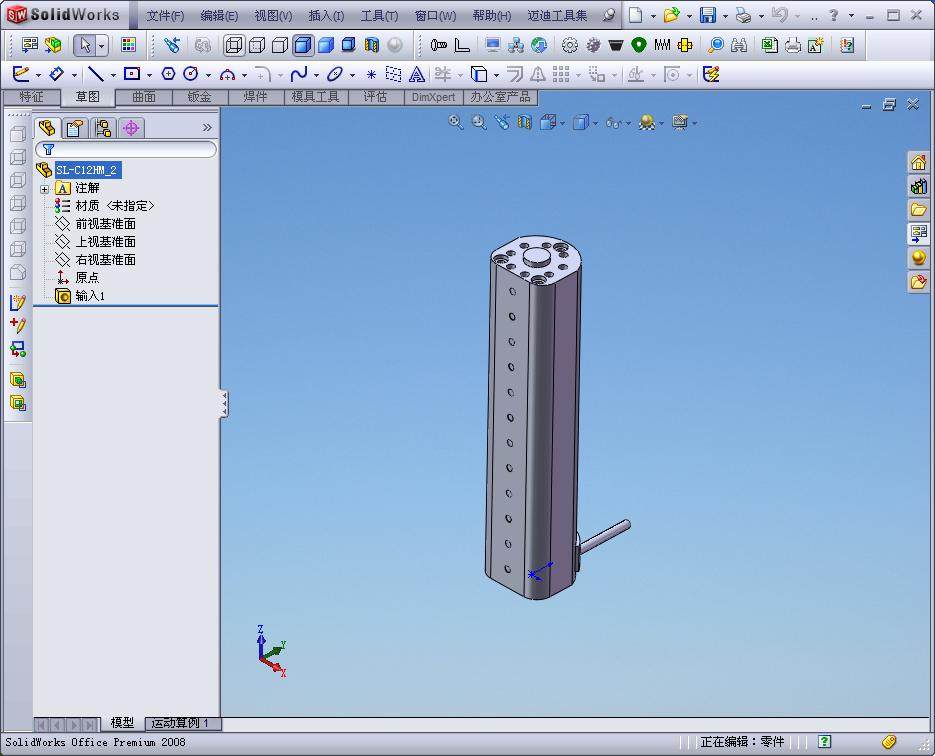Toggle Wireframe display style

click(x=234, y=45)
